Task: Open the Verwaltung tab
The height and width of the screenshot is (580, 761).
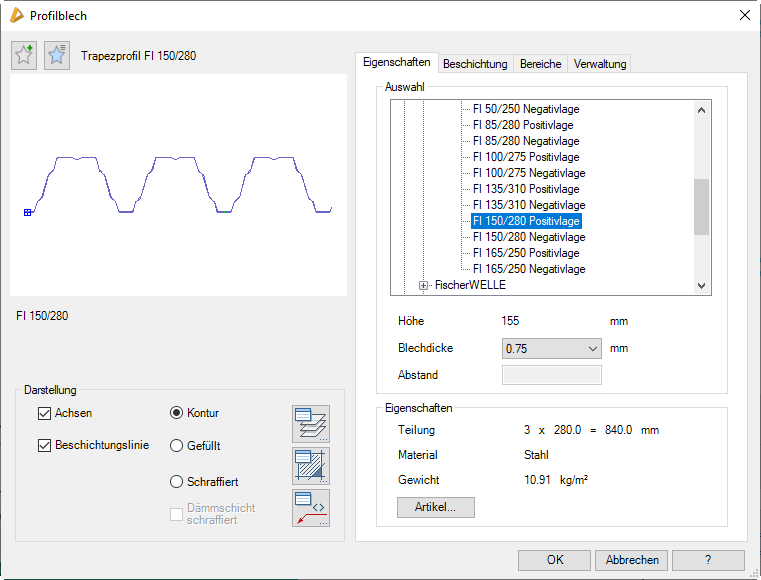Action: (x=600, y=64)
